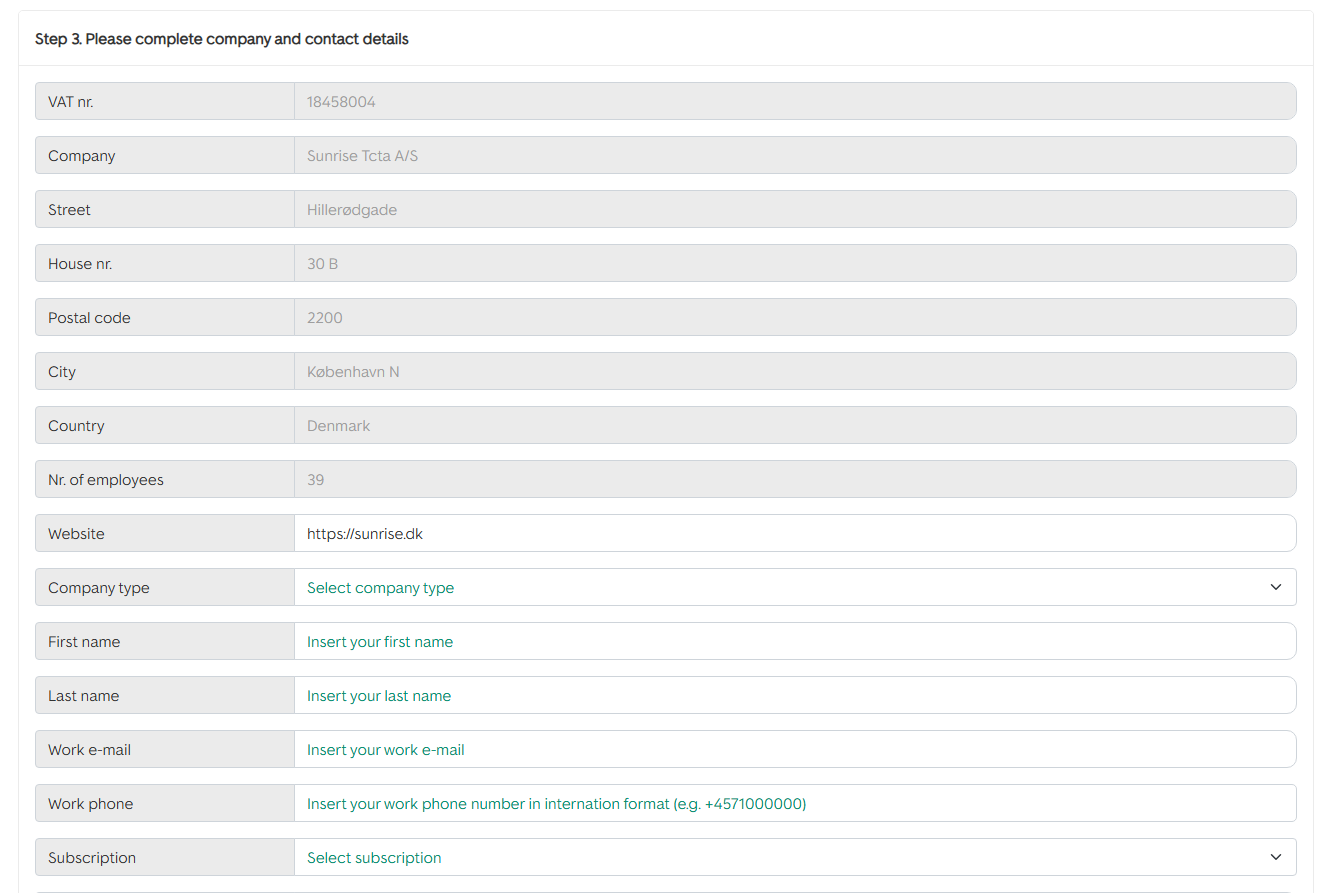Viewport: 1342px width, 893px height.
Task: Click the VAT nr. field showing 18458004
Action: (x=794, y=101)
